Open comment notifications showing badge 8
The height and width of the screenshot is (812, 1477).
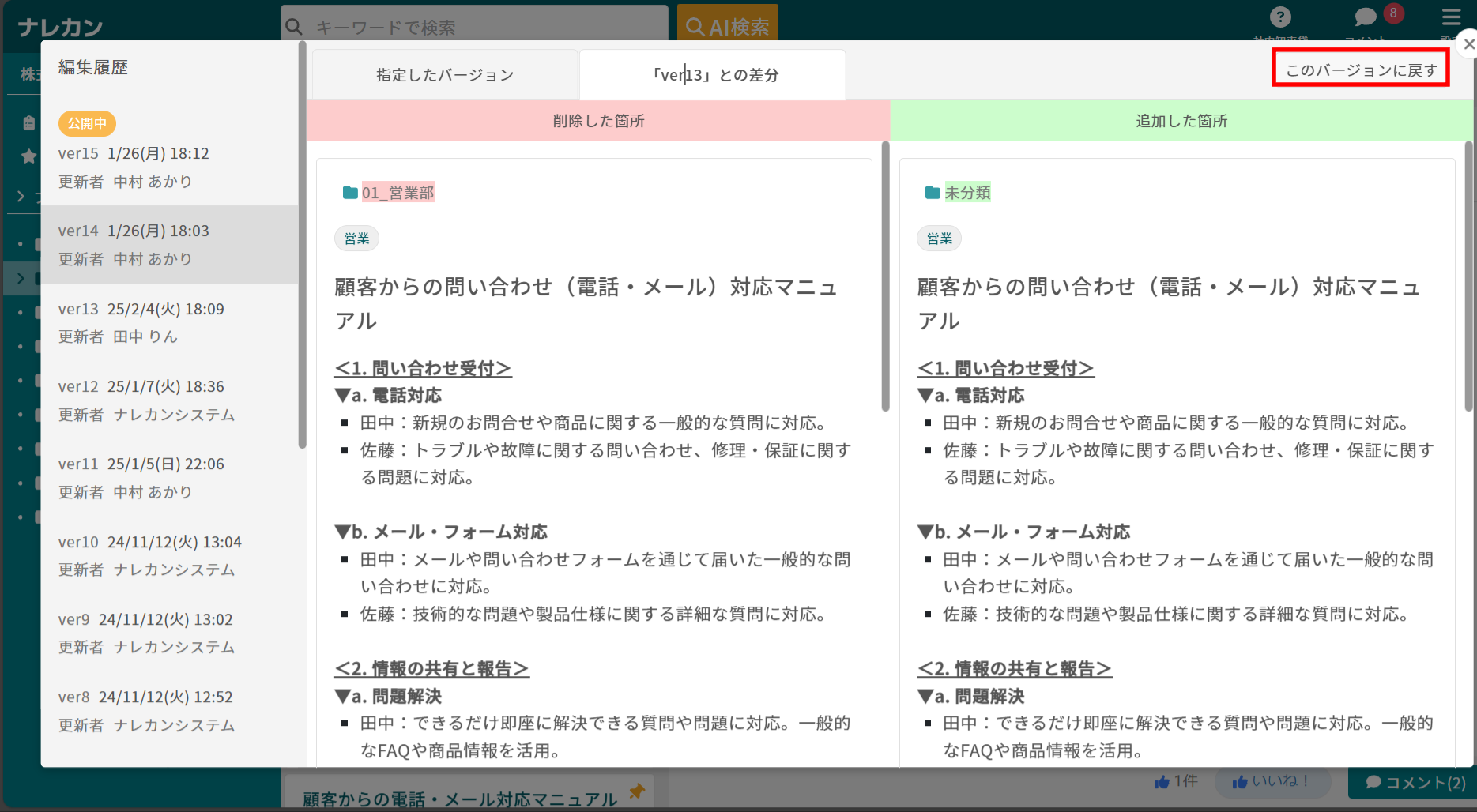pos(1365,17)
